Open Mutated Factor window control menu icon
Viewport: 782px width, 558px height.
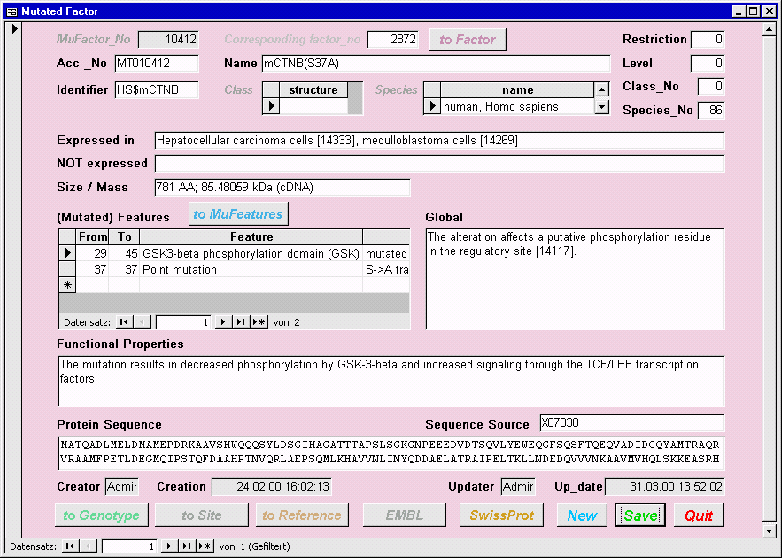click(10, 10)
